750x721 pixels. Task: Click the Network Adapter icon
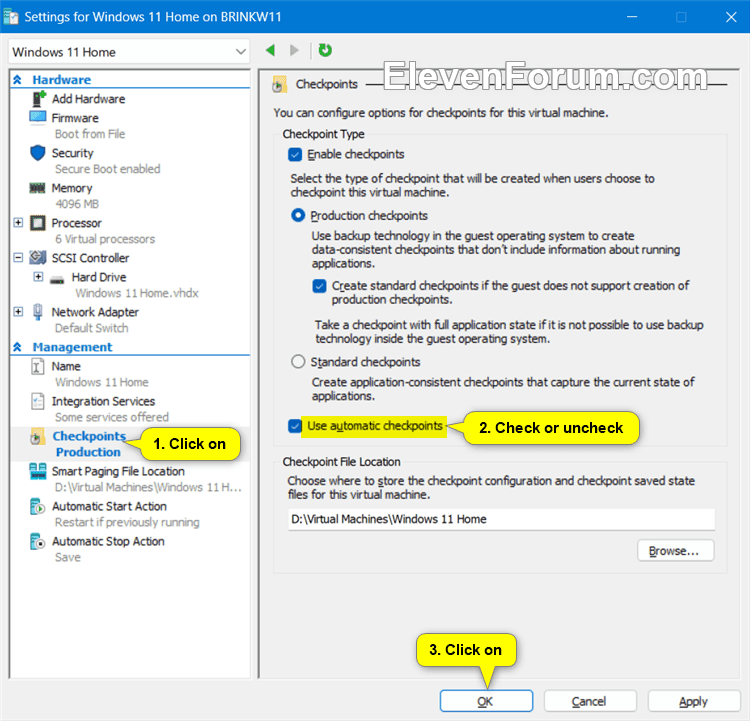(x=38, y=312)
